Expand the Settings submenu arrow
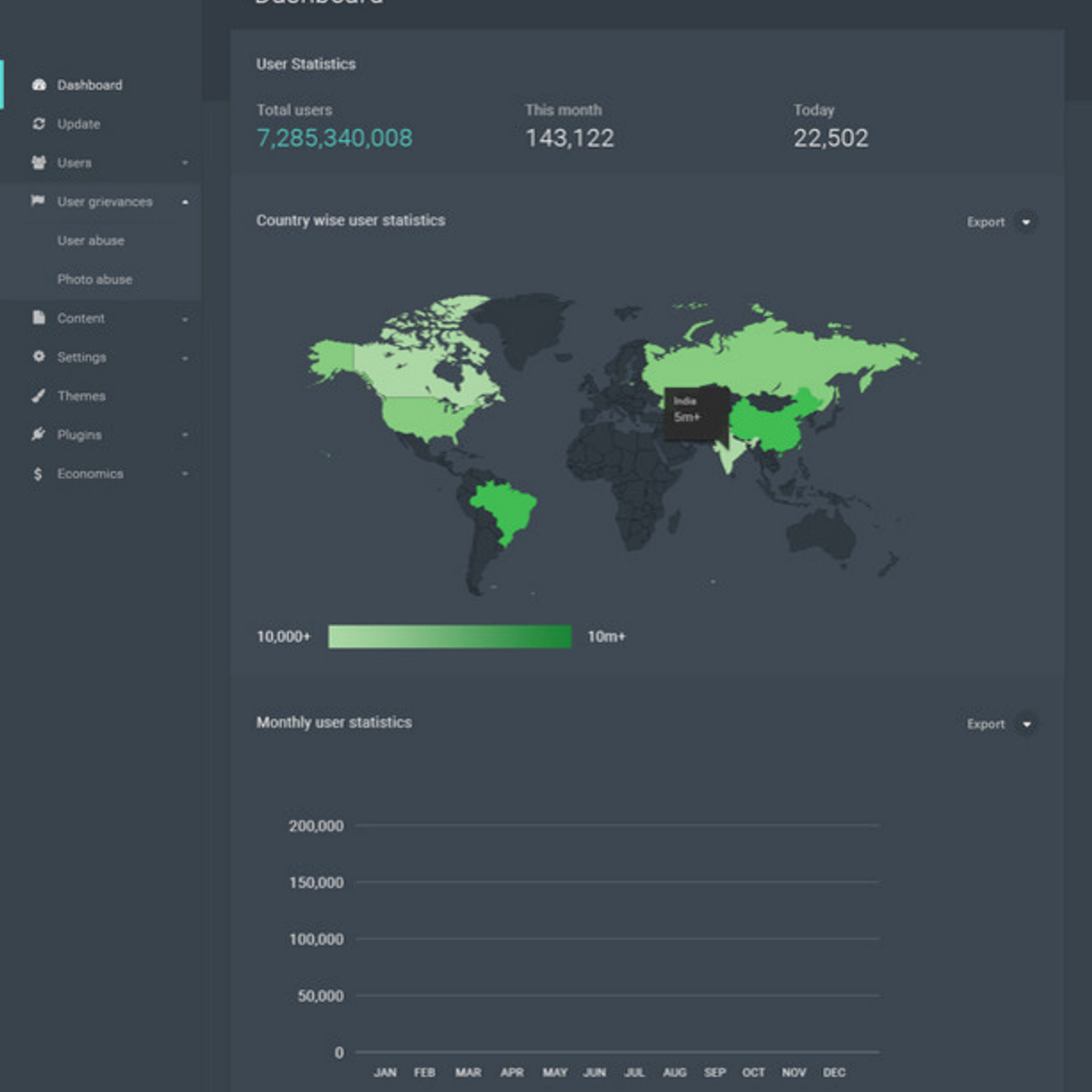1092x1092 pixels. point(185,358)
